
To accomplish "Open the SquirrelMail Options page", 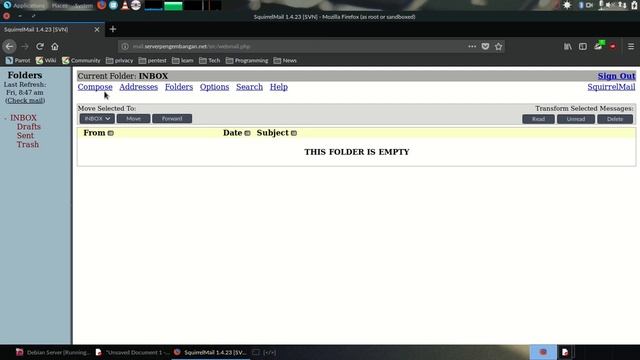I will [214, 87].
